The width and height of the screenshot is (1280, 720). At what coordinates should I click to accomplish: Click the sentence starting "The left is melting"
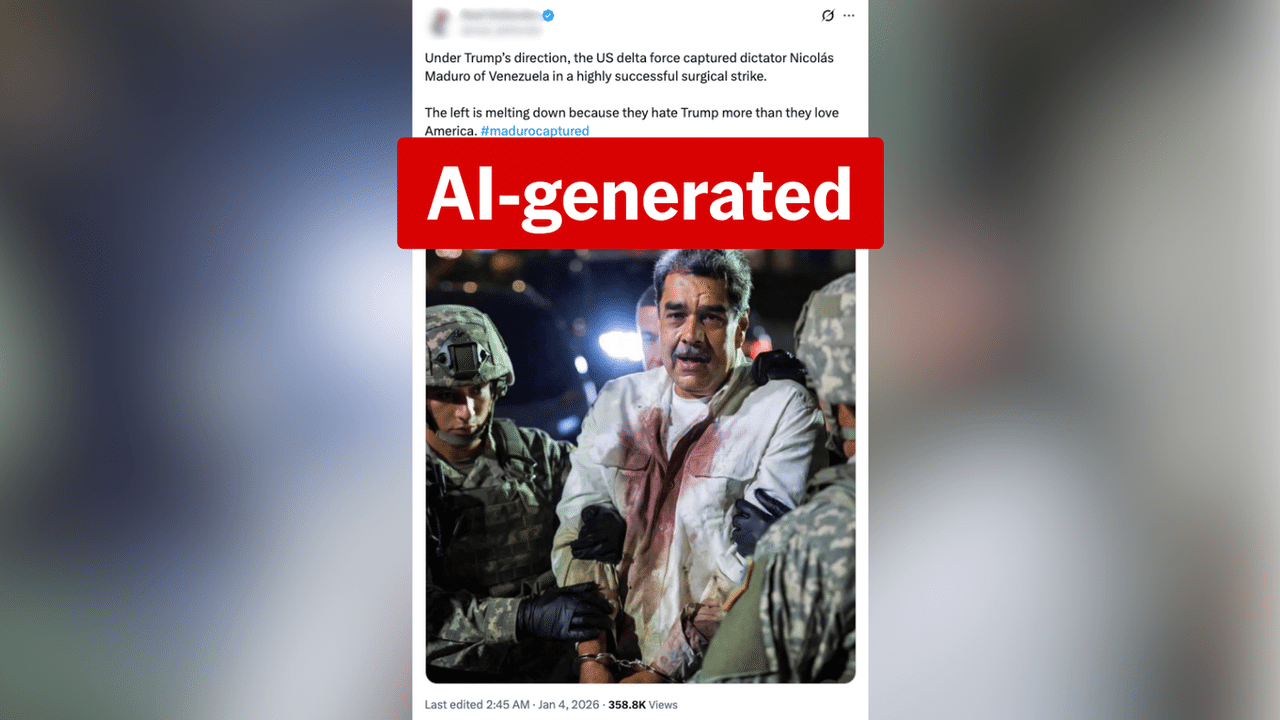point(631,122)
